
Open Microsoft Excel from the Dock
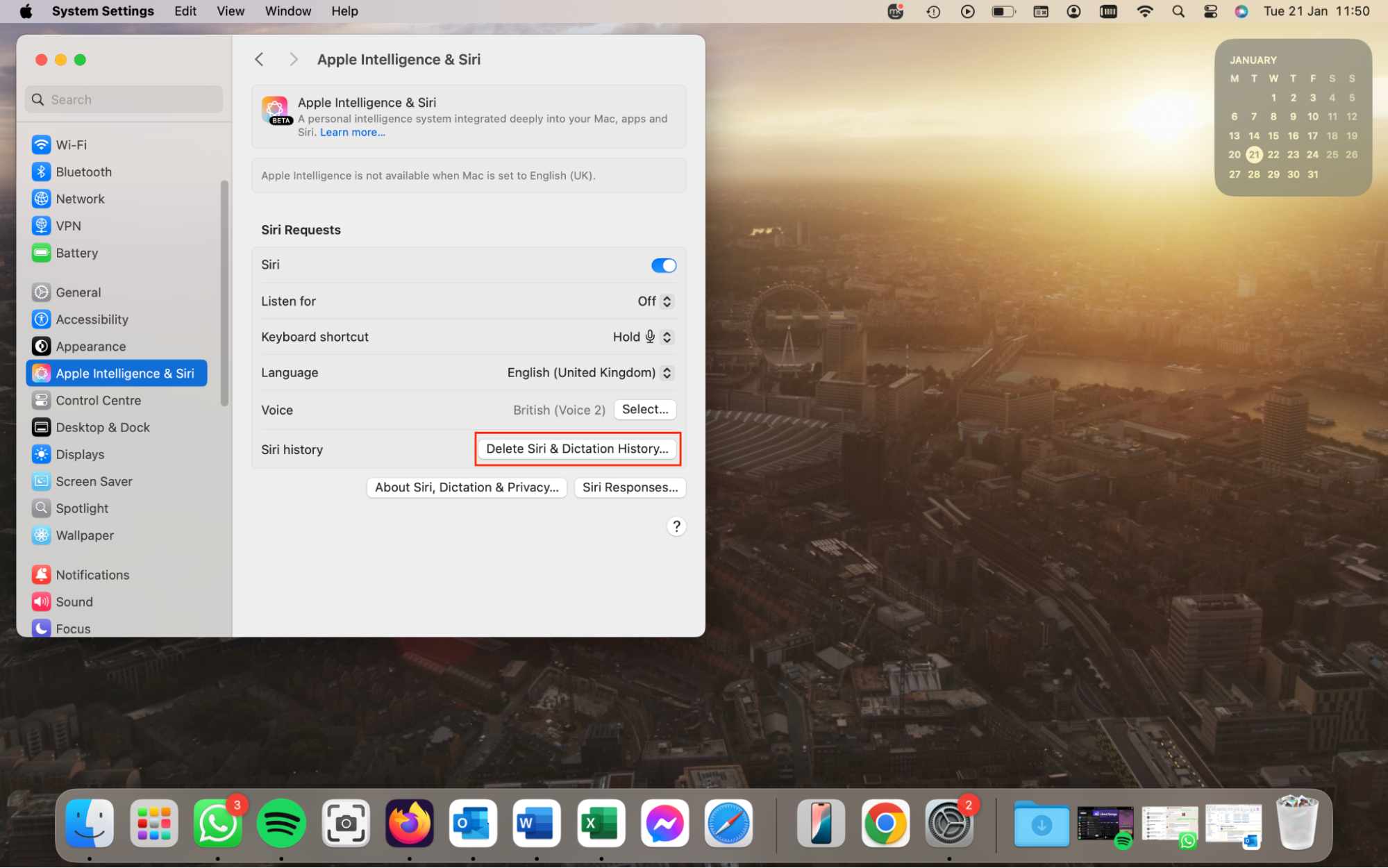point(601,824)
